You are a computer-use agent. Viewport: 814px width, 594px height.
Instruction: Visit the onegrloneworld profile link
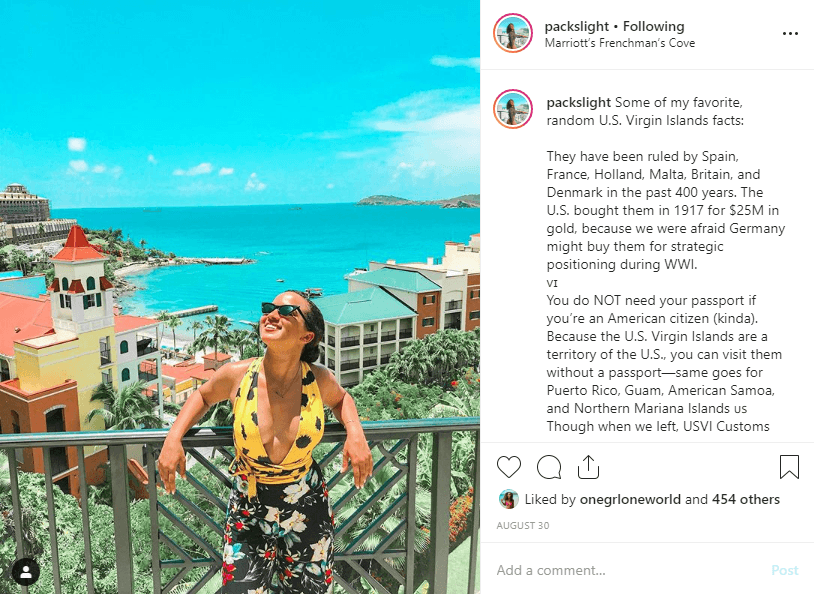pyautogui.click(x=630, y=500)
